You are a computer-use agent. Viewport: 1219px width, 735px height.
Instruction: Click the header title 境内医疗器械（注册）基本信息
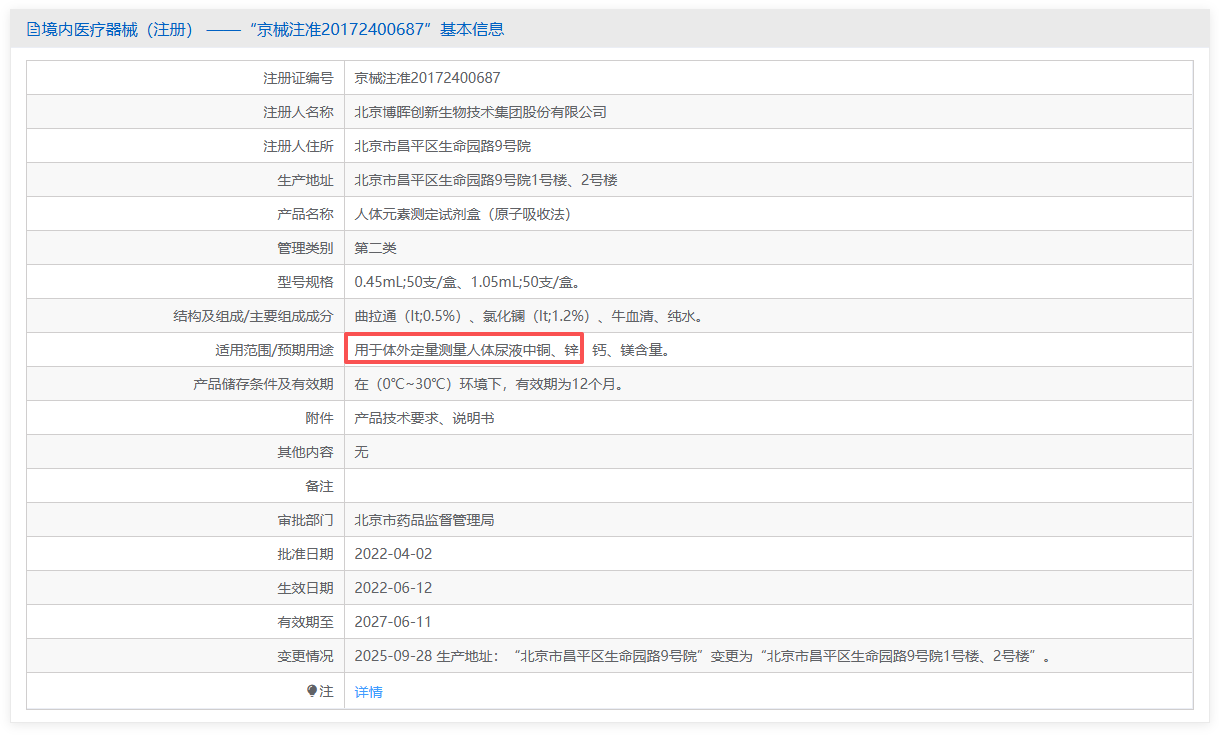(272, 30)
